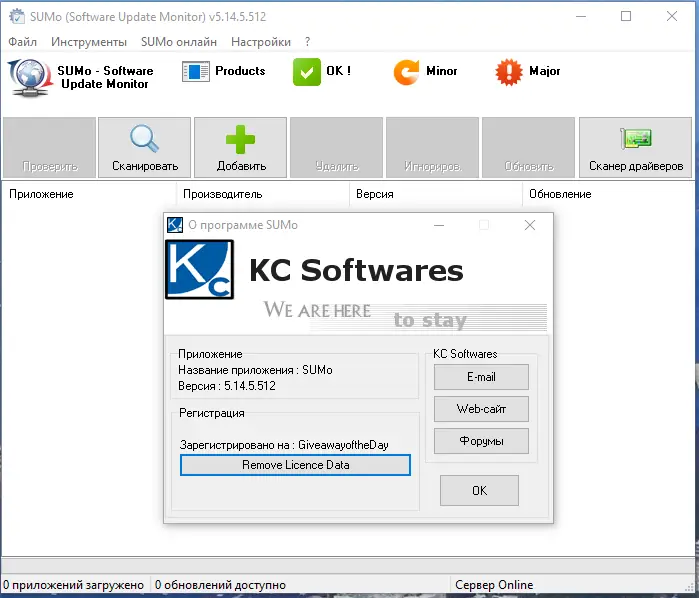Viewport: 699px width, 598px height.
Task: Click the disabled Удалить toolbar button
Action: (x=337, y=148)
